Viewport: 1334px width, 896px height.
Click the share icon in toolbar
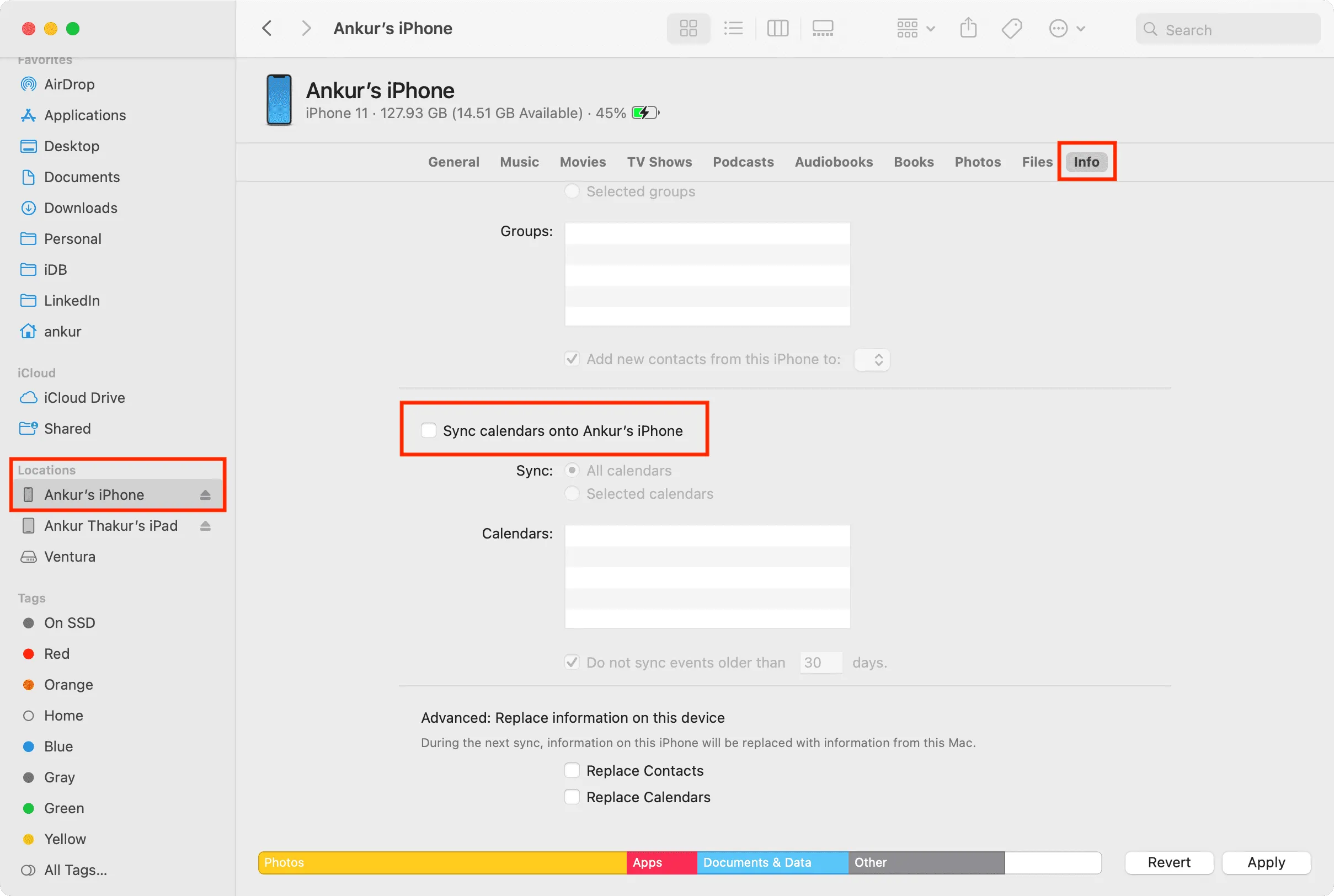(967, 27)
